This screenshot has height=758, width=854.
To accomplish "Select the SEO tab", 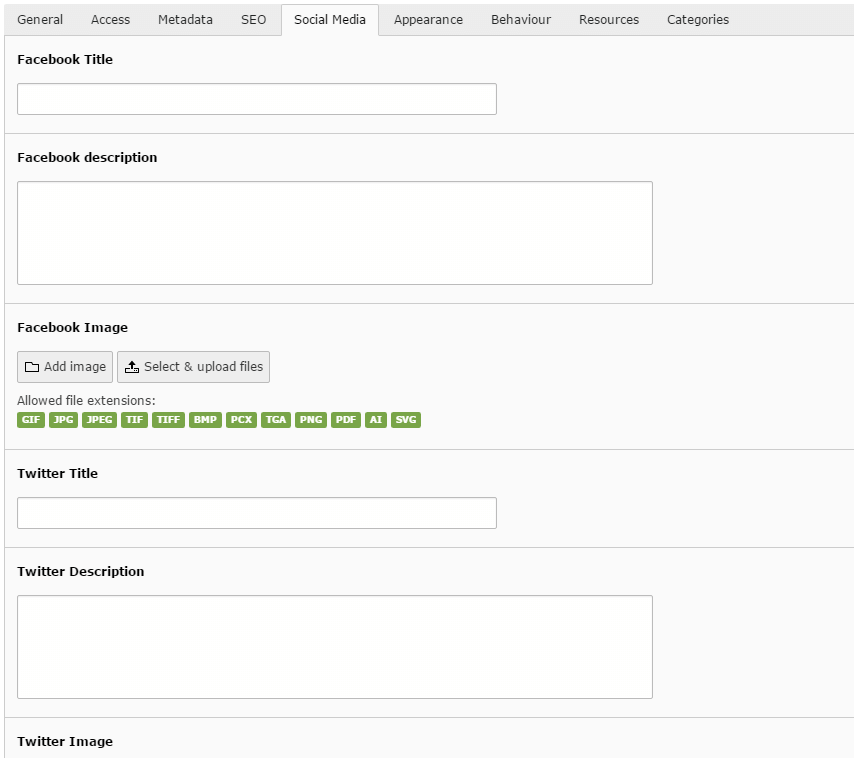I will click(254, 20).
